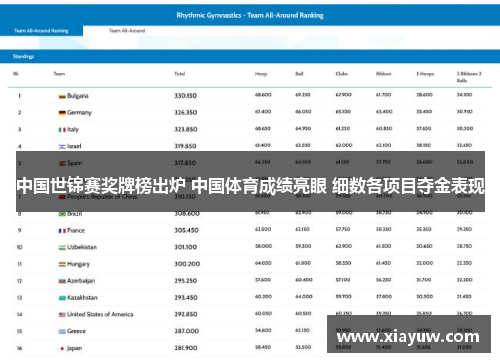Open the Israel team name

point(74,146)
